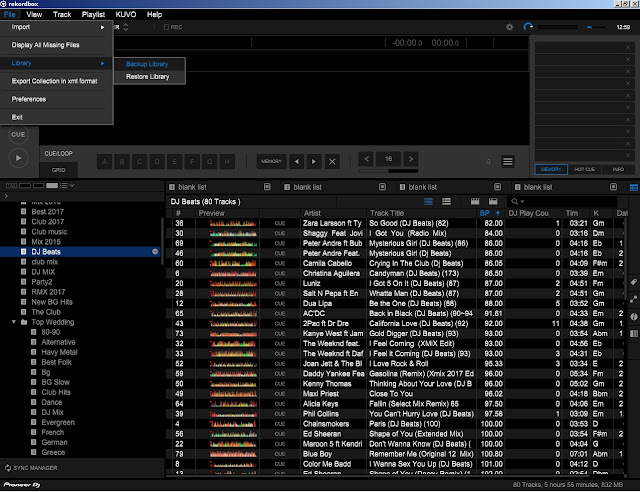Open the tag icon on right sidebar
The height and width of the screenshot is (492, 640).
[633, 282]
